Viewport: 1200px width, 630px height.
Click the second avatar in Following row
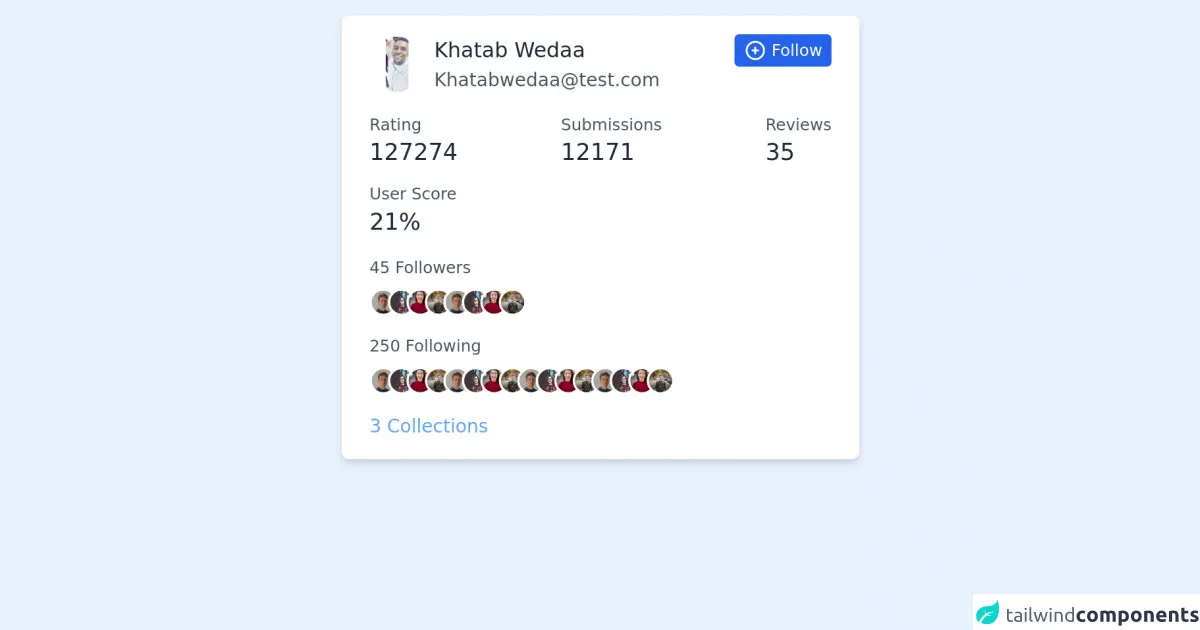coord(400,380)
